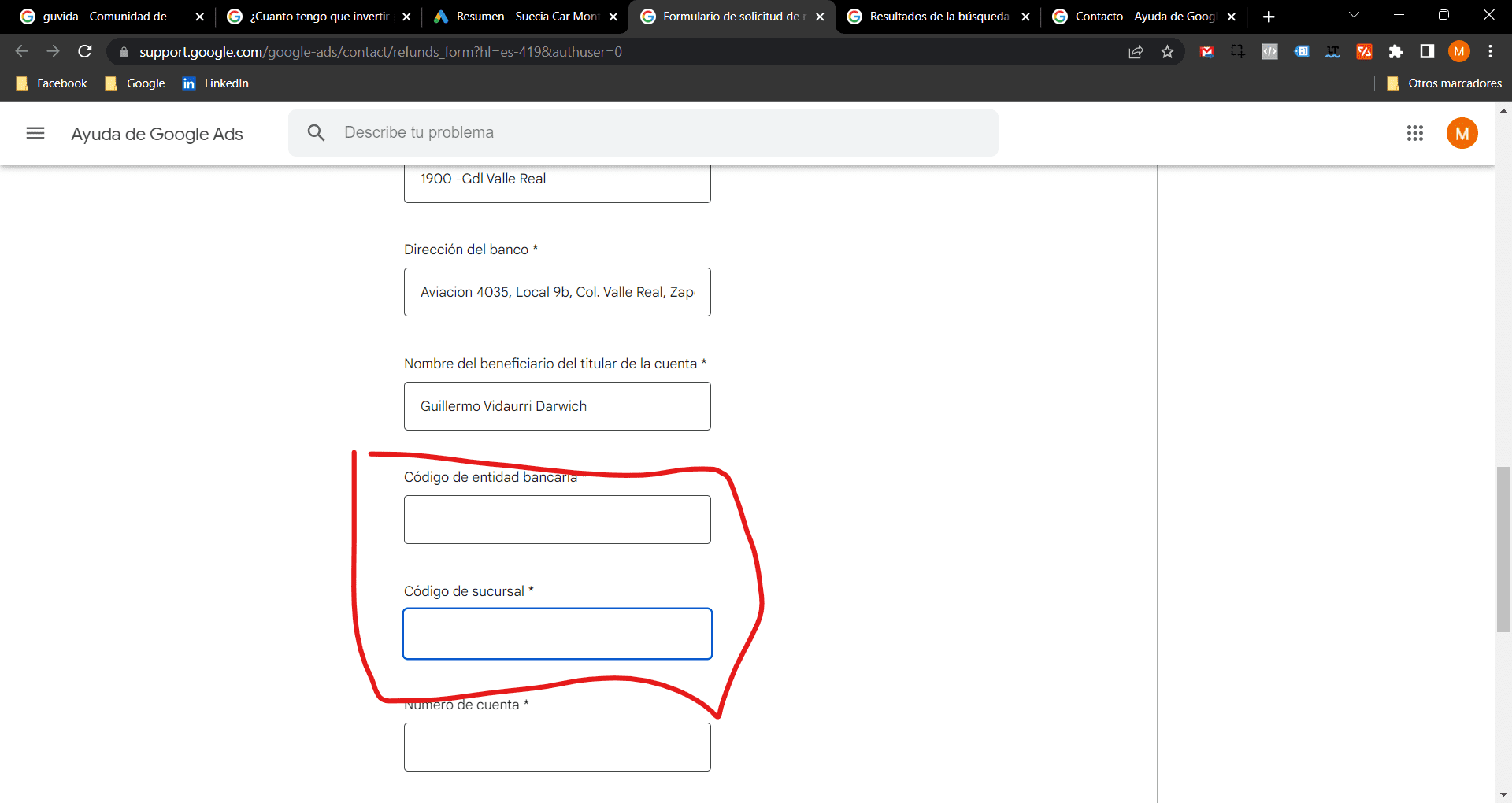Open the Chrome three-dot menu

[x=1490, y=52]
